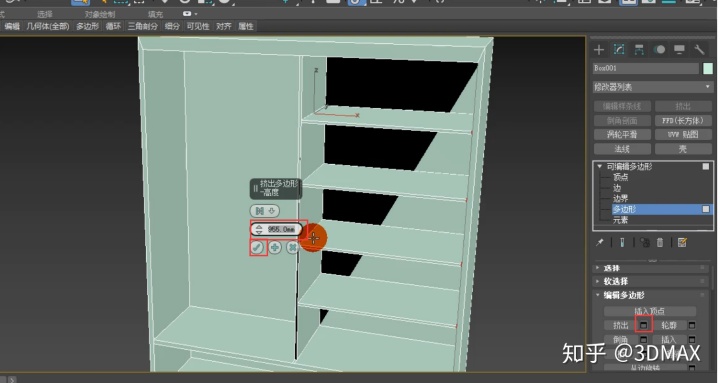The height and width of the screenshot is (383, 720).
Task: Apply the 法线 modifier button
Action: (x=622, y=149)
